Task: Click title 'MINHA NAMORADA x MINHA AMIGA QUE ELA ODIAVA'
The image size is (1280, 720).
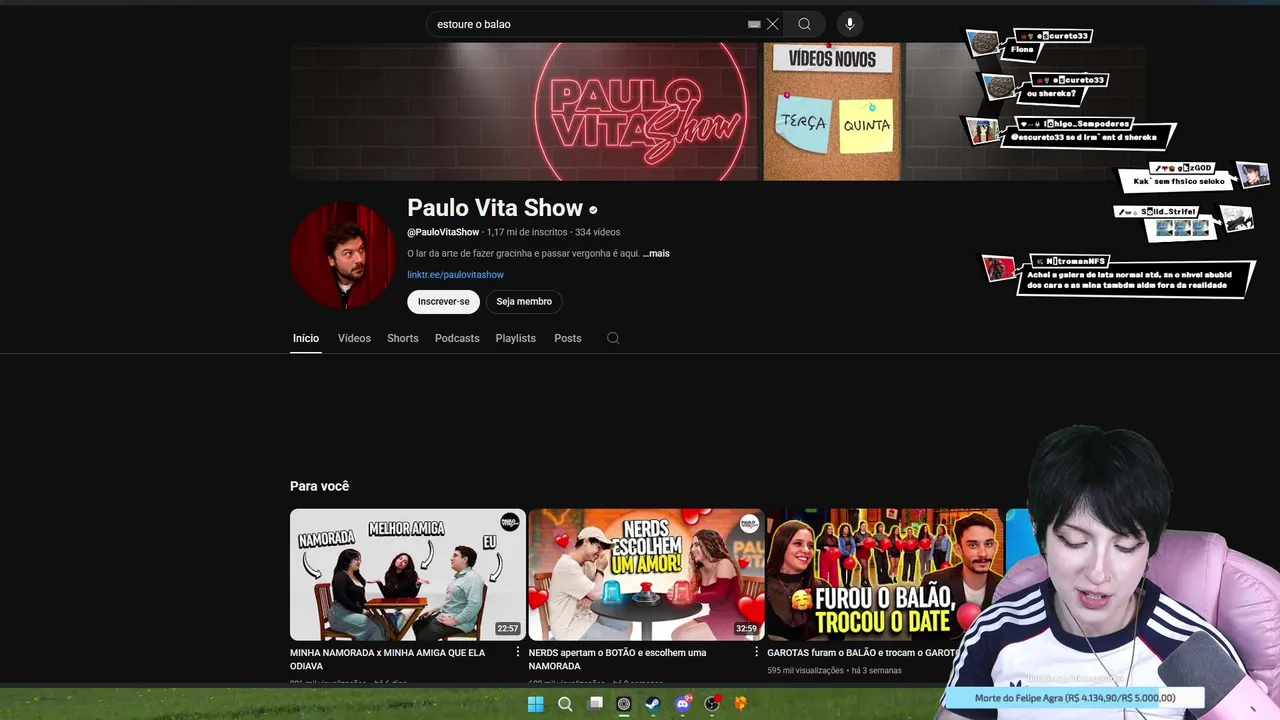Action: pyautogui.click(x=387, y=660)
